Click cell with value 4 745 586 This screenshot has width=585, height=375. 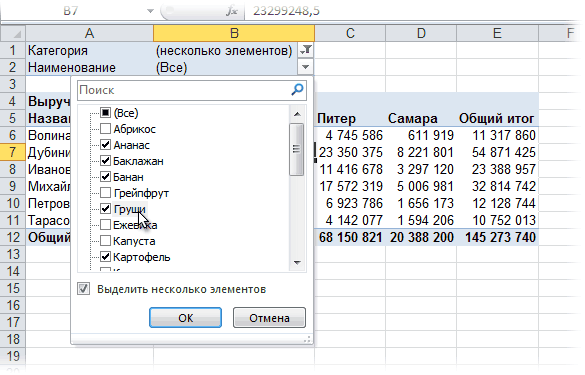pos(350,135)
